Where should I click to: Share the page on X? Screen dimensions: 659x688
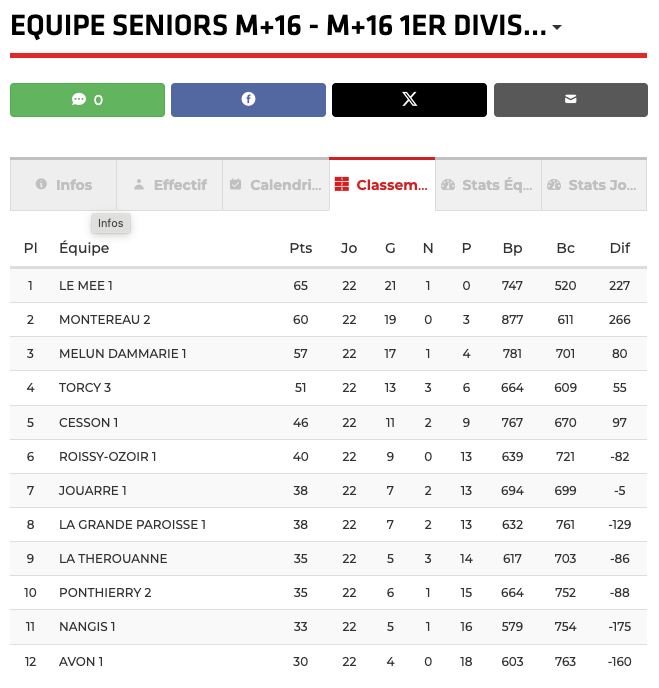click(409, 100)
